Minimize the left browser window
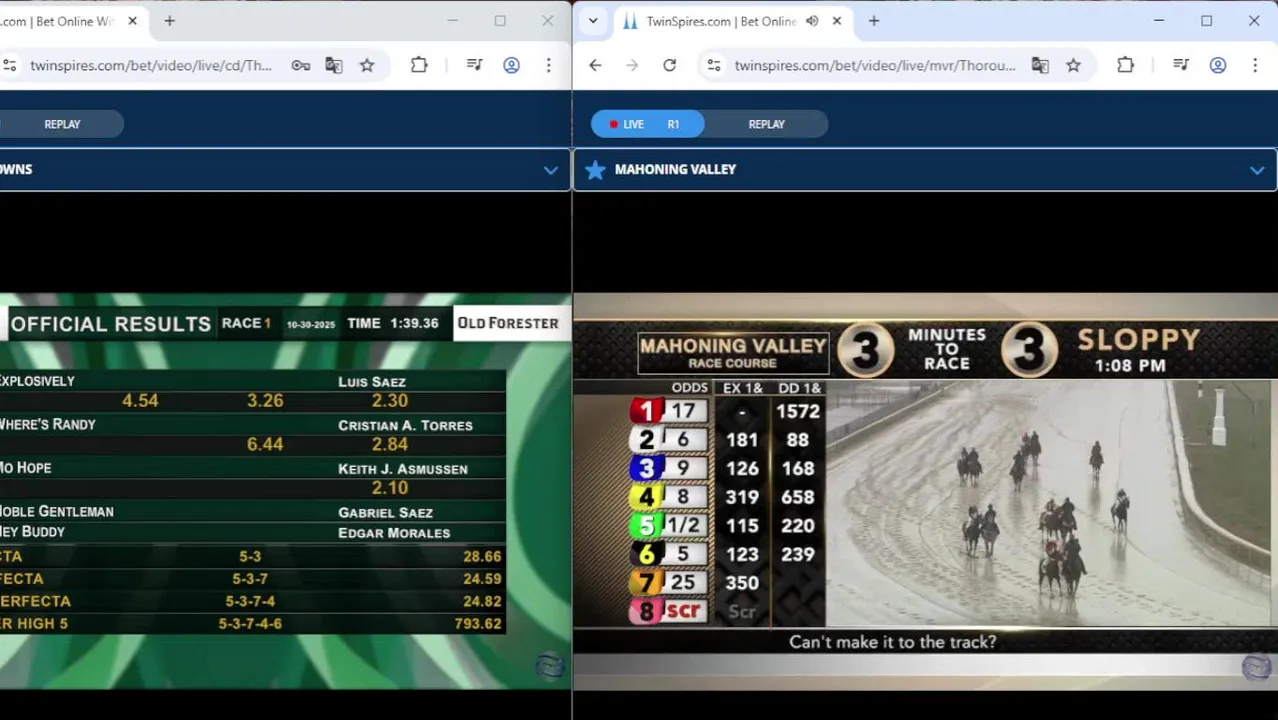 [x=452, y=21]
